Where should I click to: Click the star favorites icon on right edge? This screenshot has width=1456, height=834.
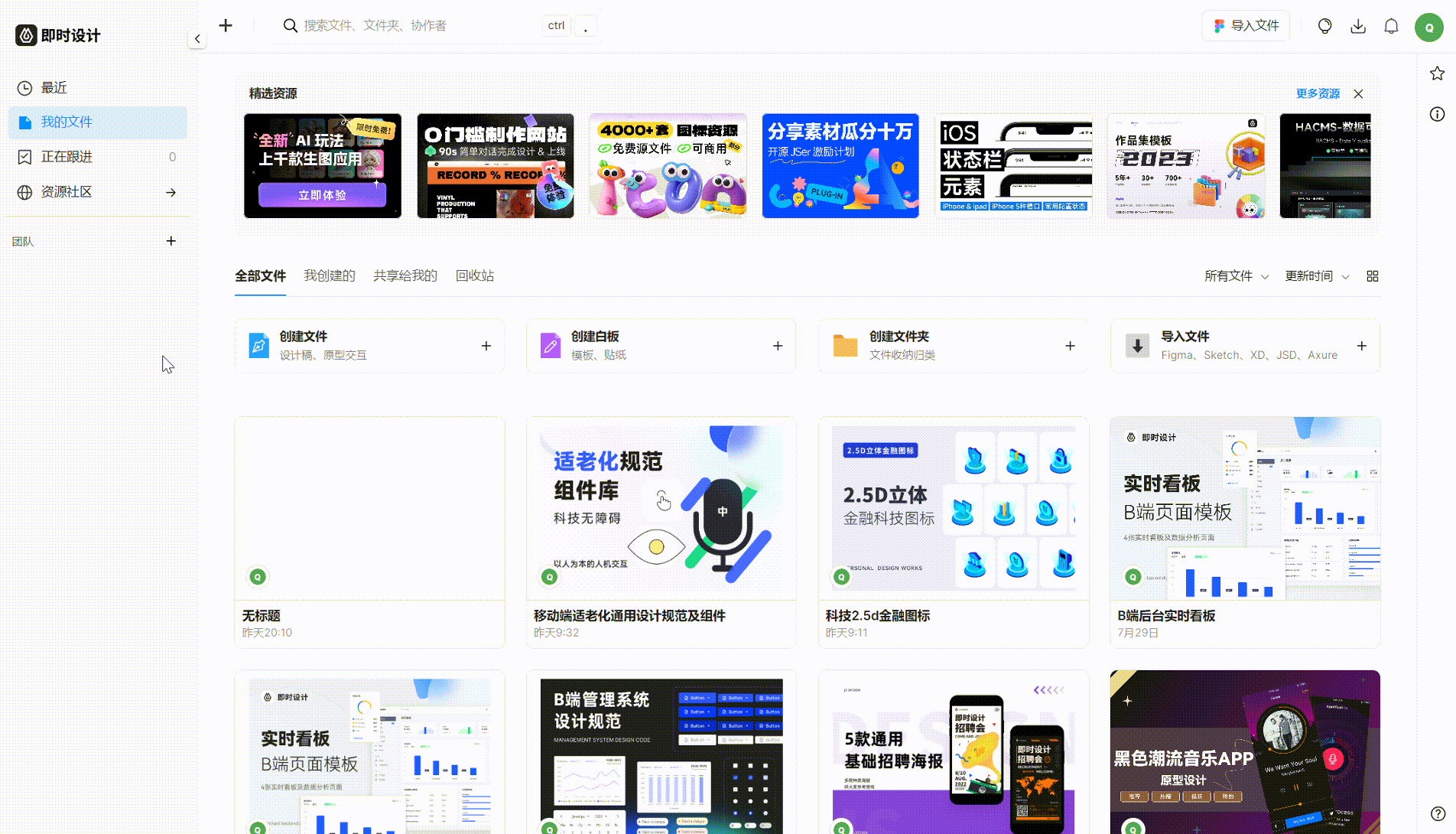point(1437,73)
